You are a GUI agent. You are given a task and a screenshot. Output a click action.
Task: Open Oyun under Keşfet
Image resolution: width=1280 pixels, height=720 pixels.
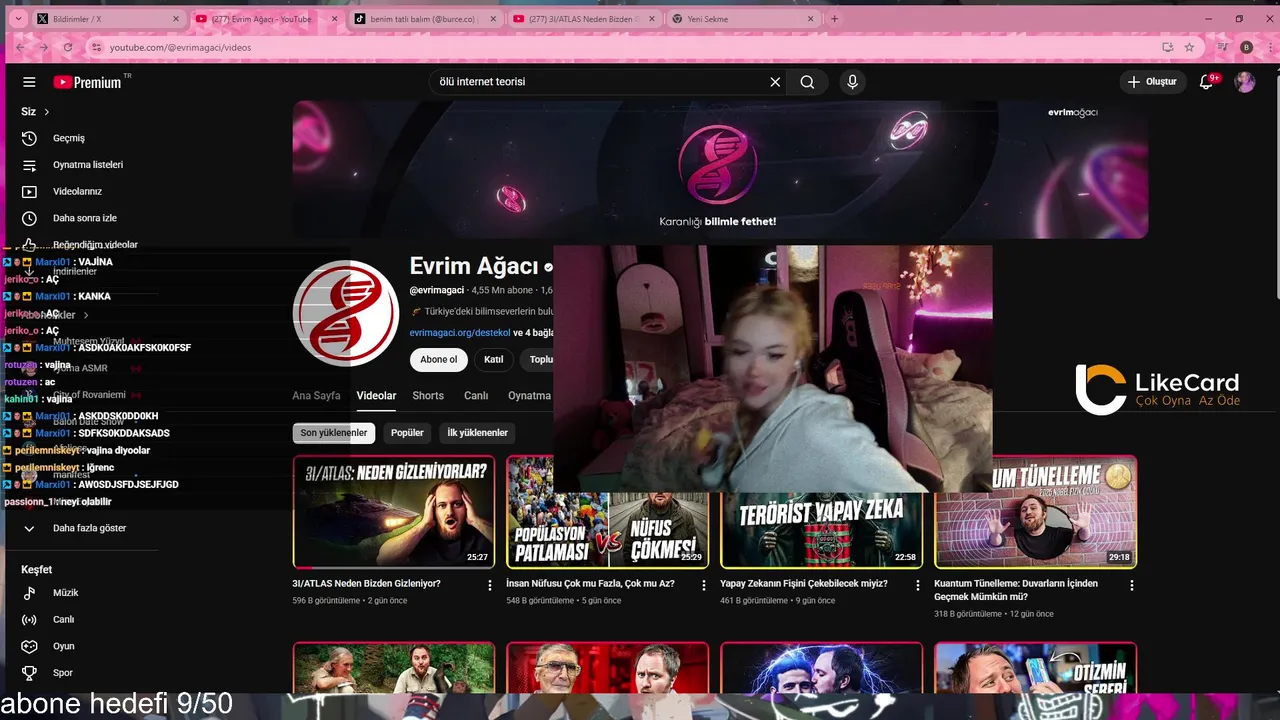point(64,646)
